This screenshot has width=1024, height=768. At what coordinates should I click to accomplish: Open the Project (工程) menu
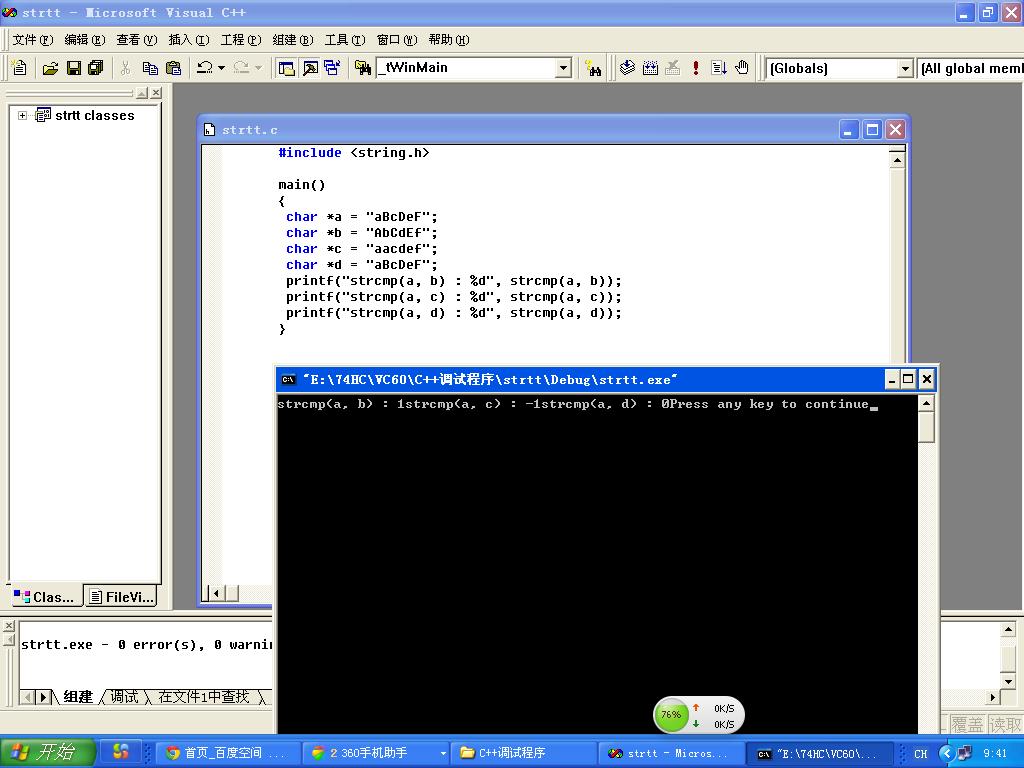click(241, 40)
